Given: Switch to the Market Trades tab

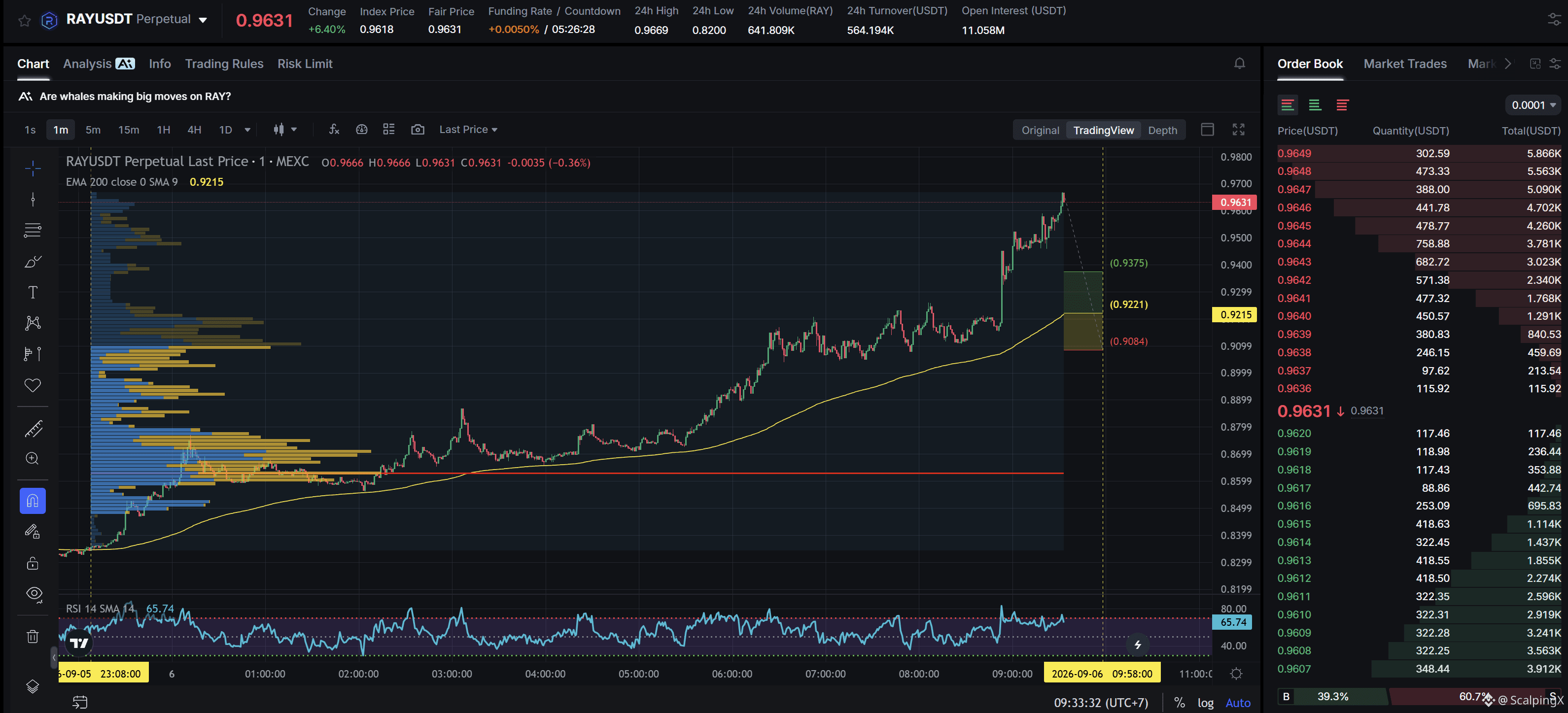Looking at the screenshot, I should coord(1405,64).
